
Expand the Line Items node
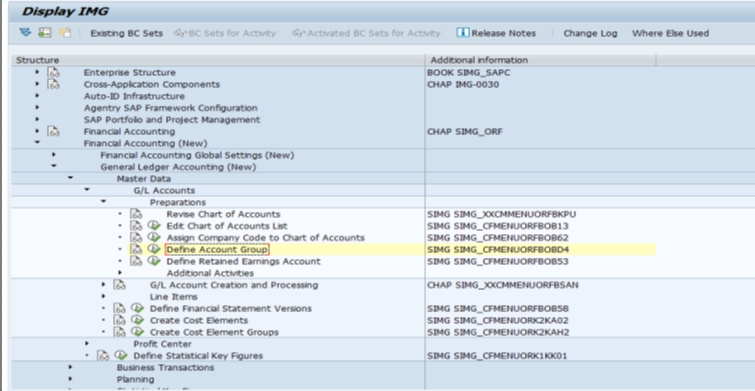pos(103,296)
